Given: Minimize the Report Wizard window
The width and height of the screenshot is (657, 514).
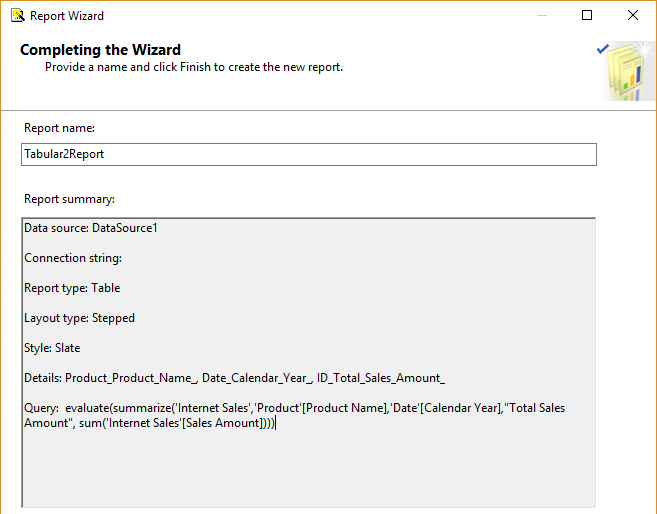Looking at the screenshot, I should coord(541,16).
